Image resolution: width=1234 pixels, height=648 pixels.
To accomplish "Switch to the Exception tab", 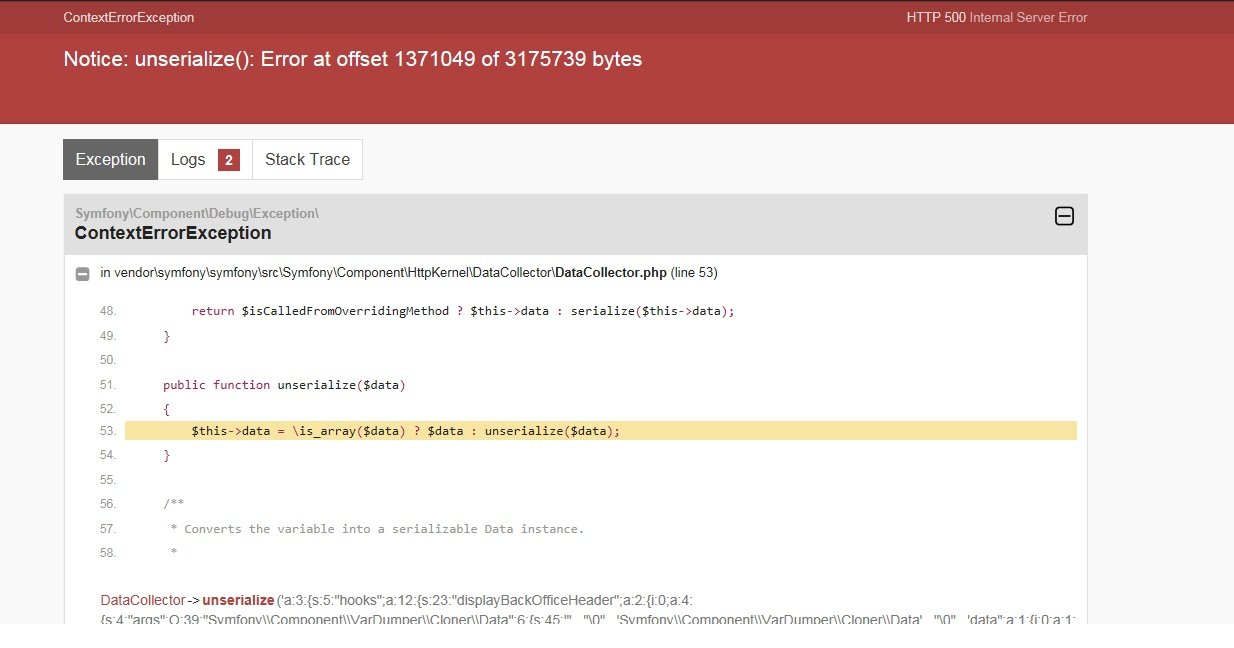I will pos(110,160).
